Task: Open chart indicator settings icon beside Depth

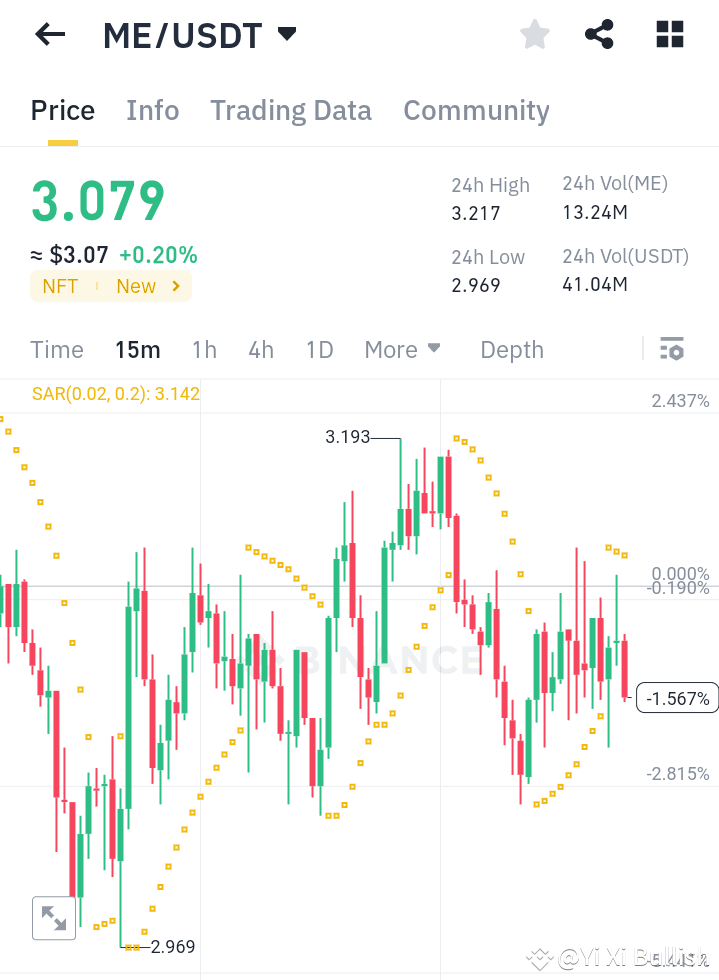Action: click(x=672, y=349)
